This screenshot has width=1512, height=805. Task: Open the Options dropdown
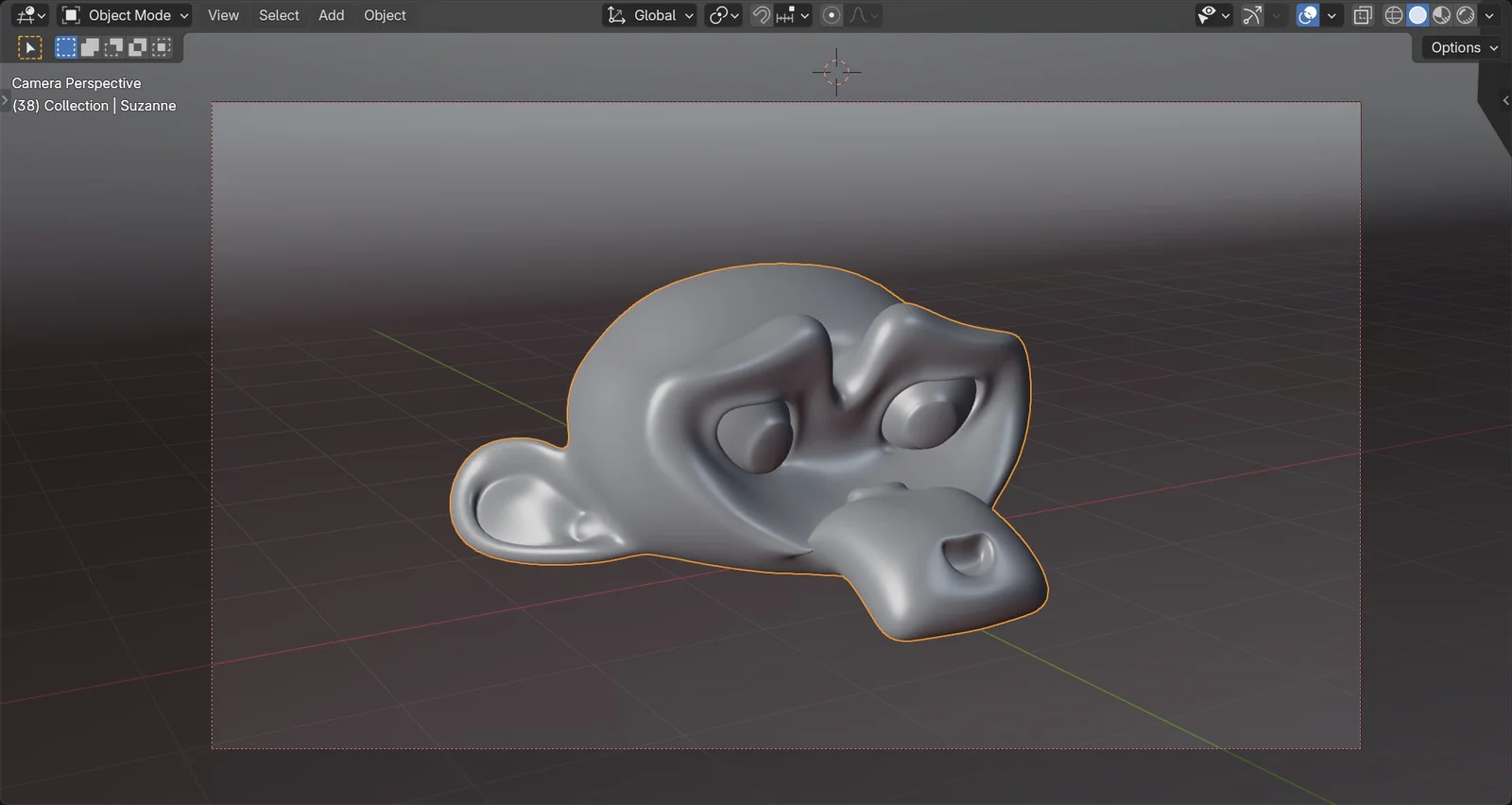tap(1464, 47)
